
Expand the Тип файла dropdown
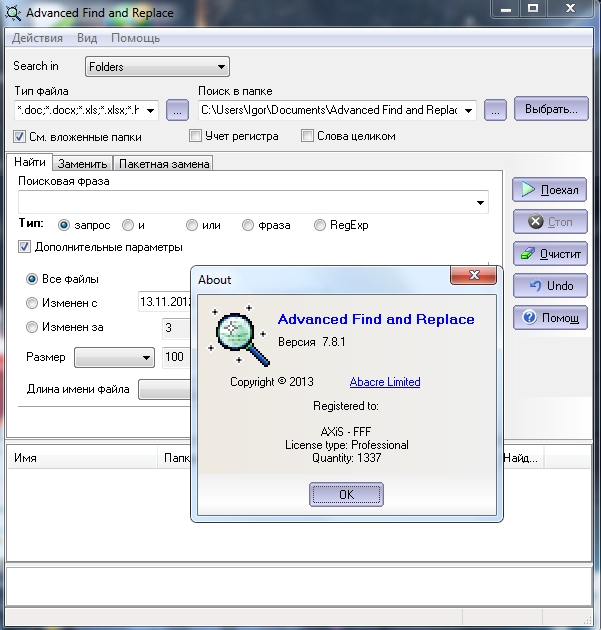click(x=151, y=110)
